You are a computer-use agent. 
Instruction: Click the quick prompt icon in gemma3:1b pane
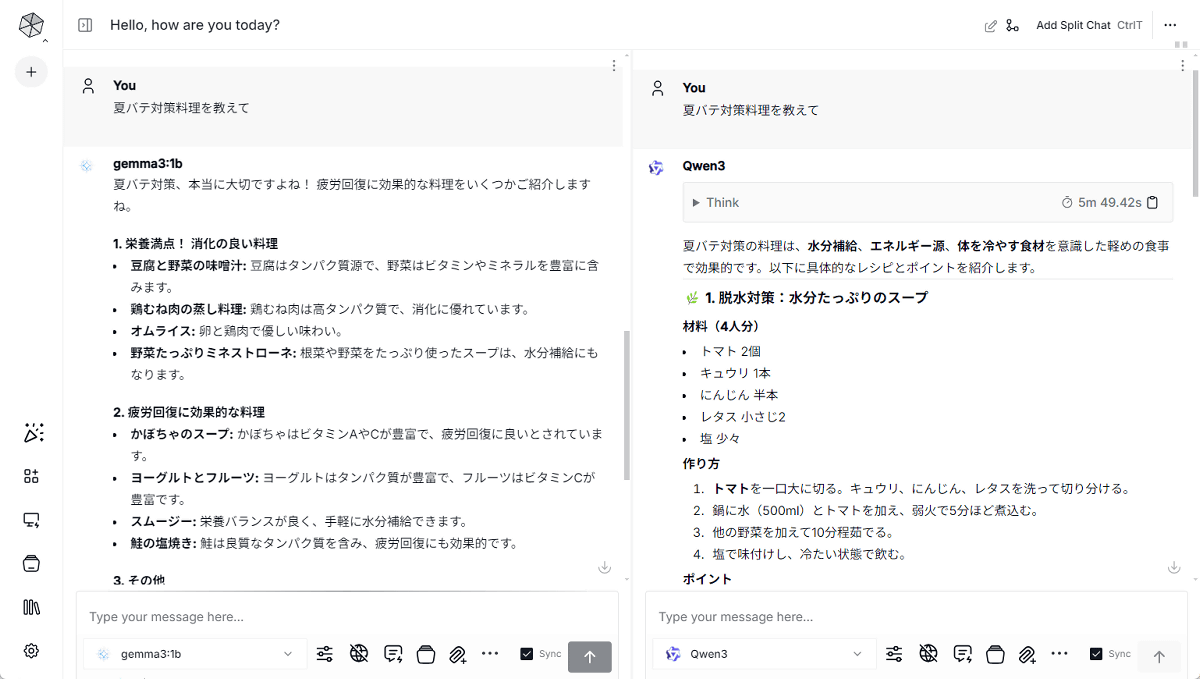[393, 654]
